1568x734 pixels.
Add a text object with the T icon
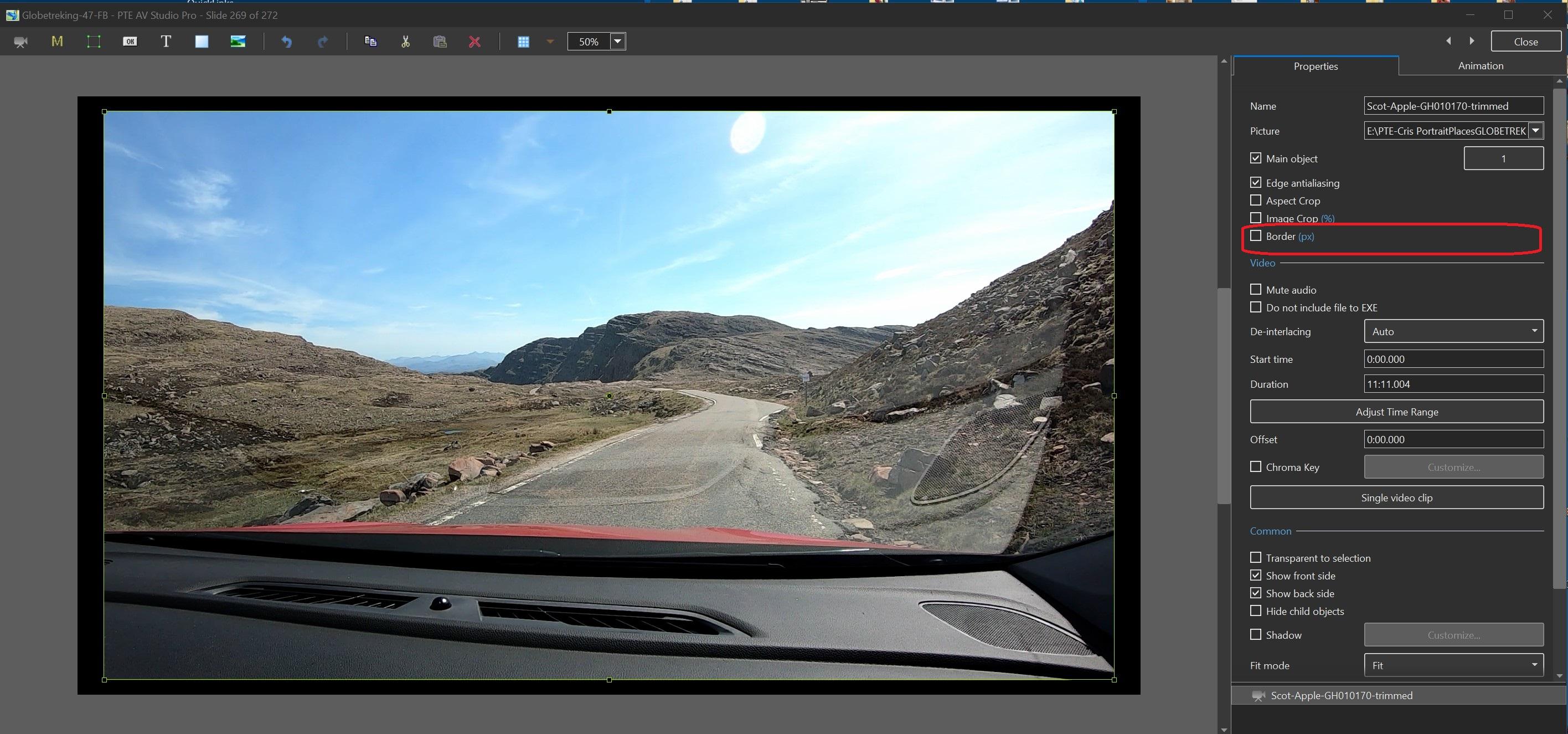point(166,42)
